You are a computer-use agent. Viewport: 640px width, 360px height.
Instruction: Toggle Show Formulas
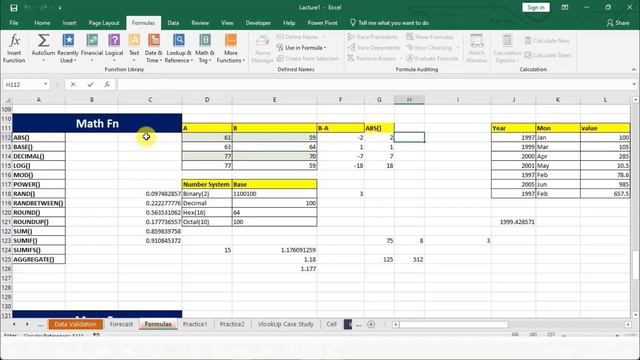click(x=429, y=37)
